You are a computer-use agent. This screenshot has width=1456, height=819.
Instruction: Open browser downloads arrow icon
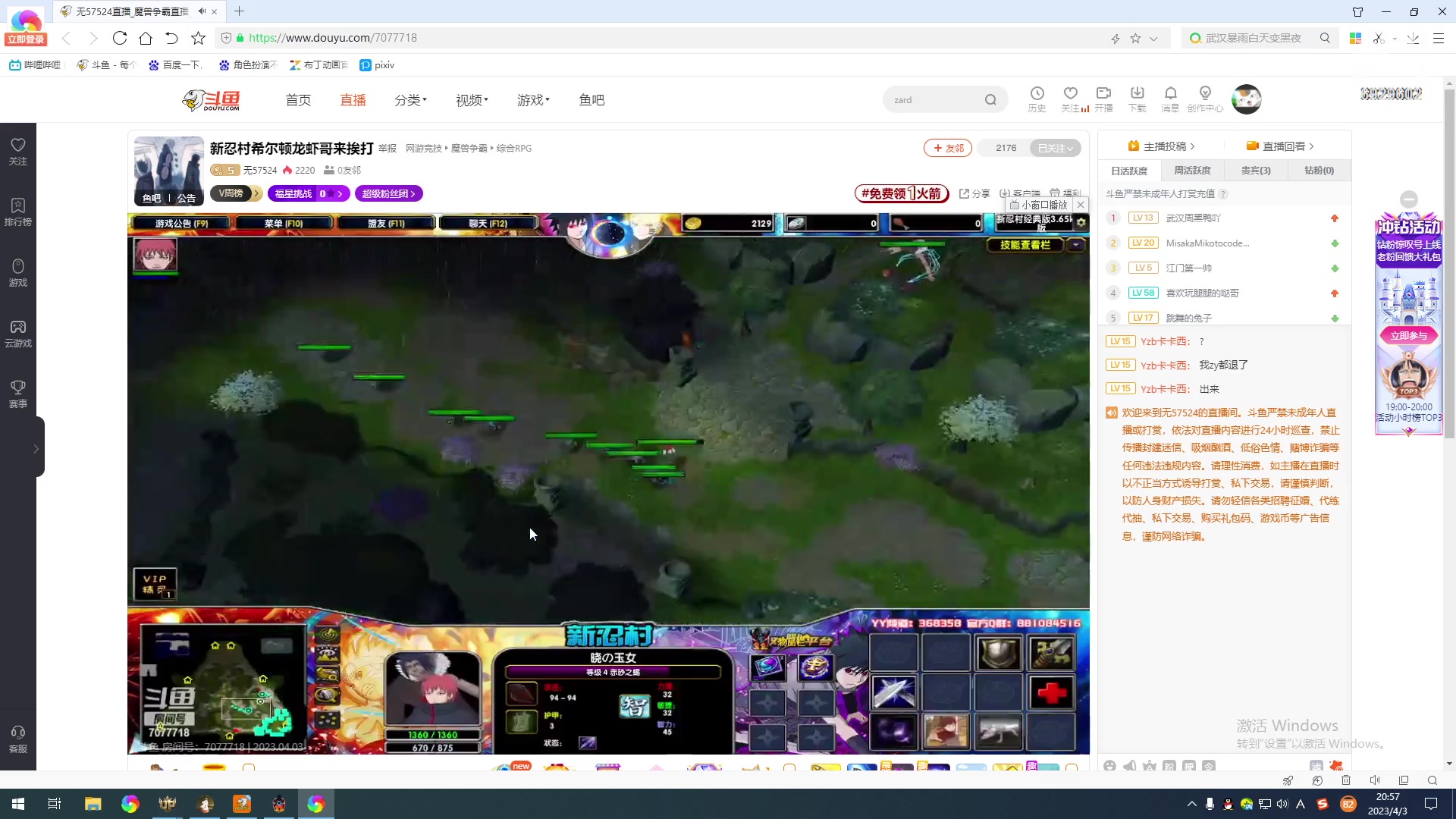1413,38
